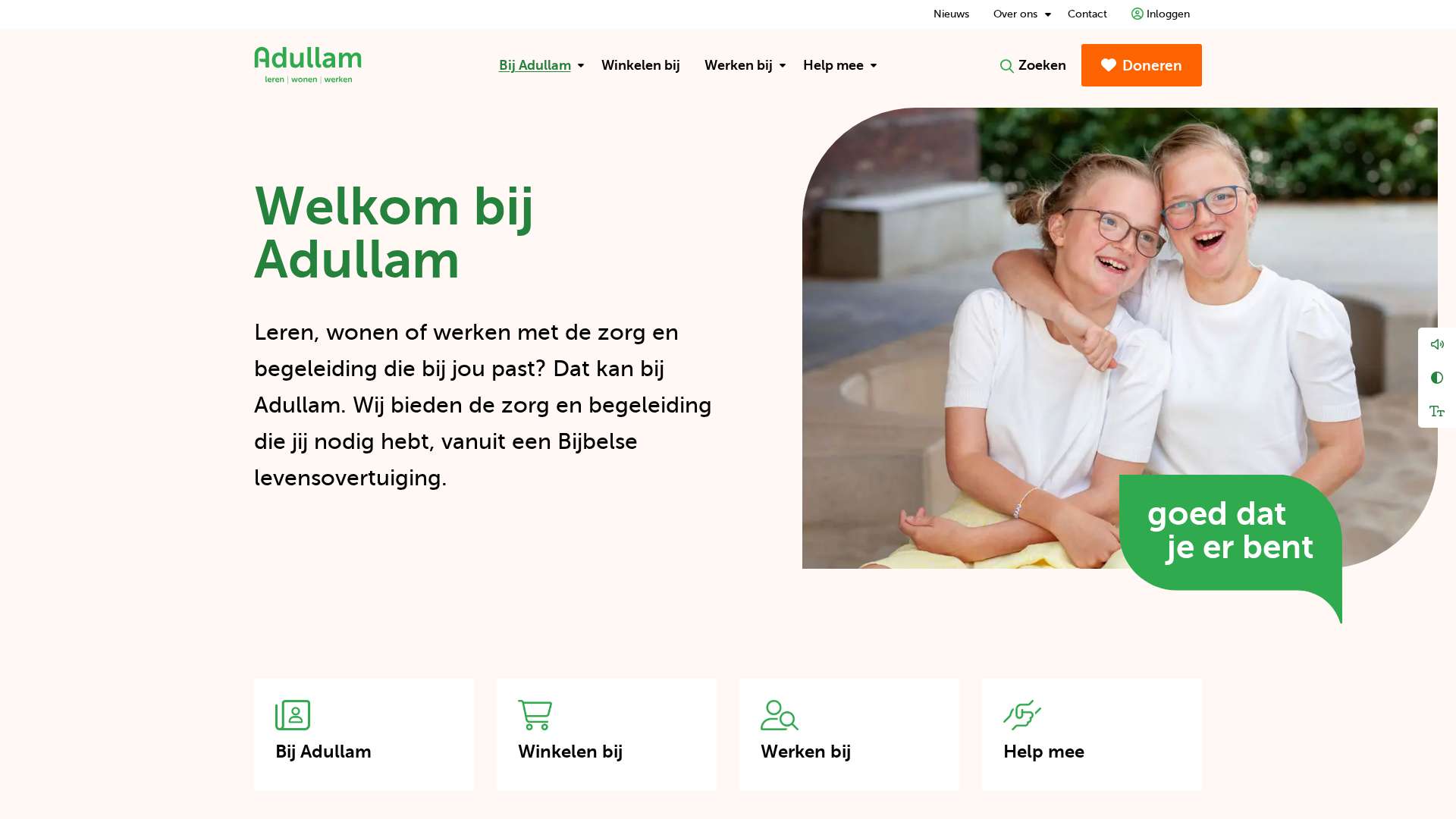Click the Werken bij person-search icon
This screenshot has width=1456, height=819.
point(780,715)
